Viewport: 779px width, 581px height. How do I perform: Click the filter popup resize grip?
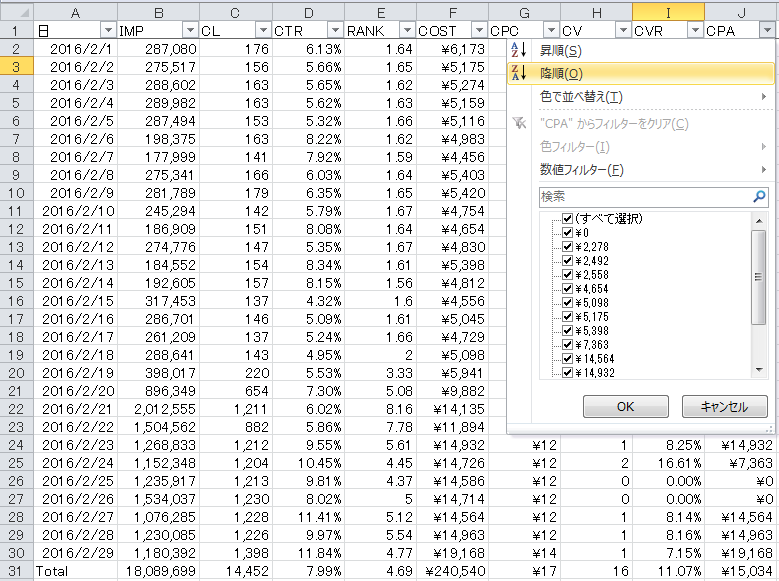click(769, 428)
